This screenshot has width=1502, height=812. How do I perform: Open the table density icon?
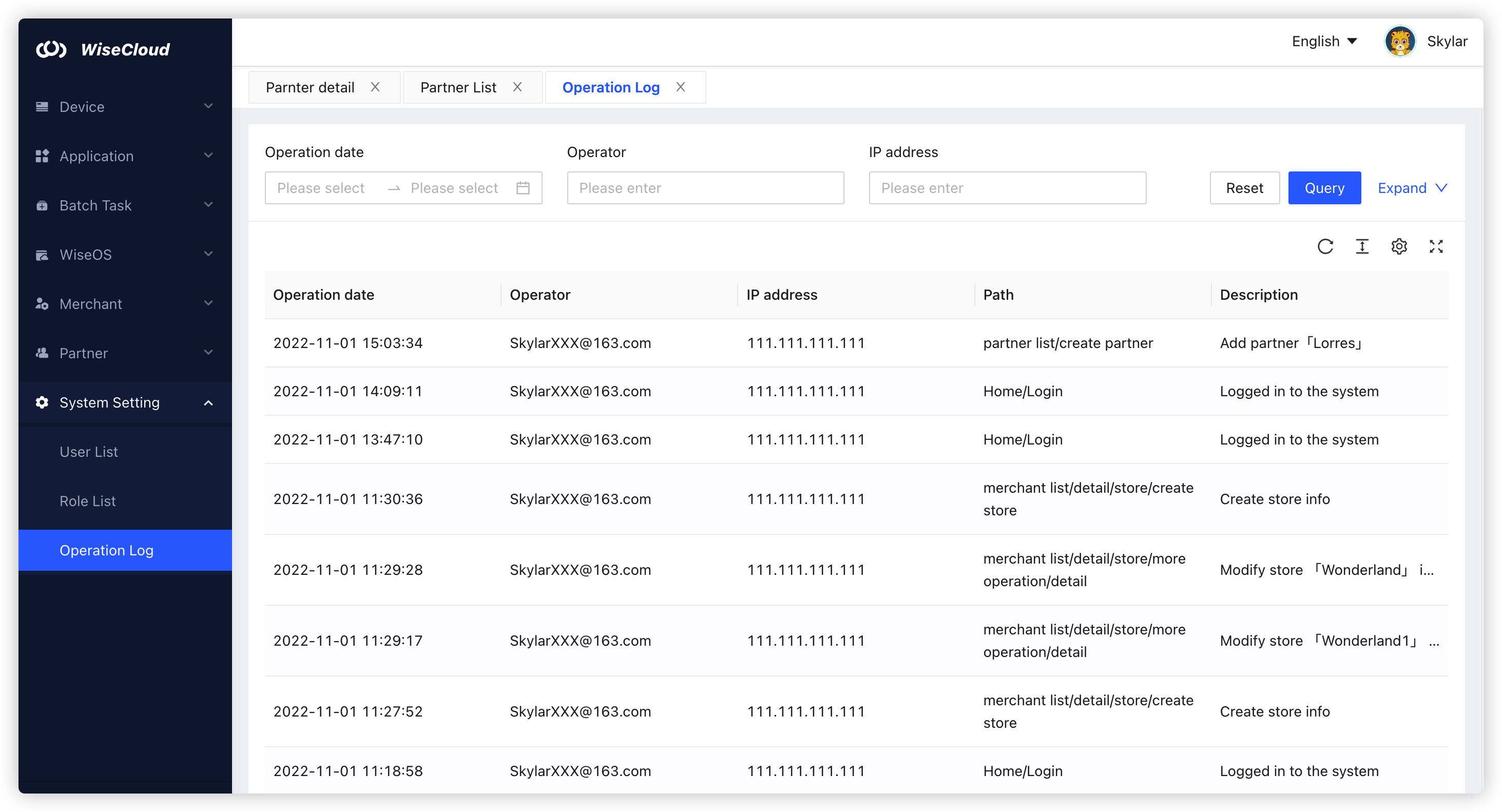[x=1362, y=246]
